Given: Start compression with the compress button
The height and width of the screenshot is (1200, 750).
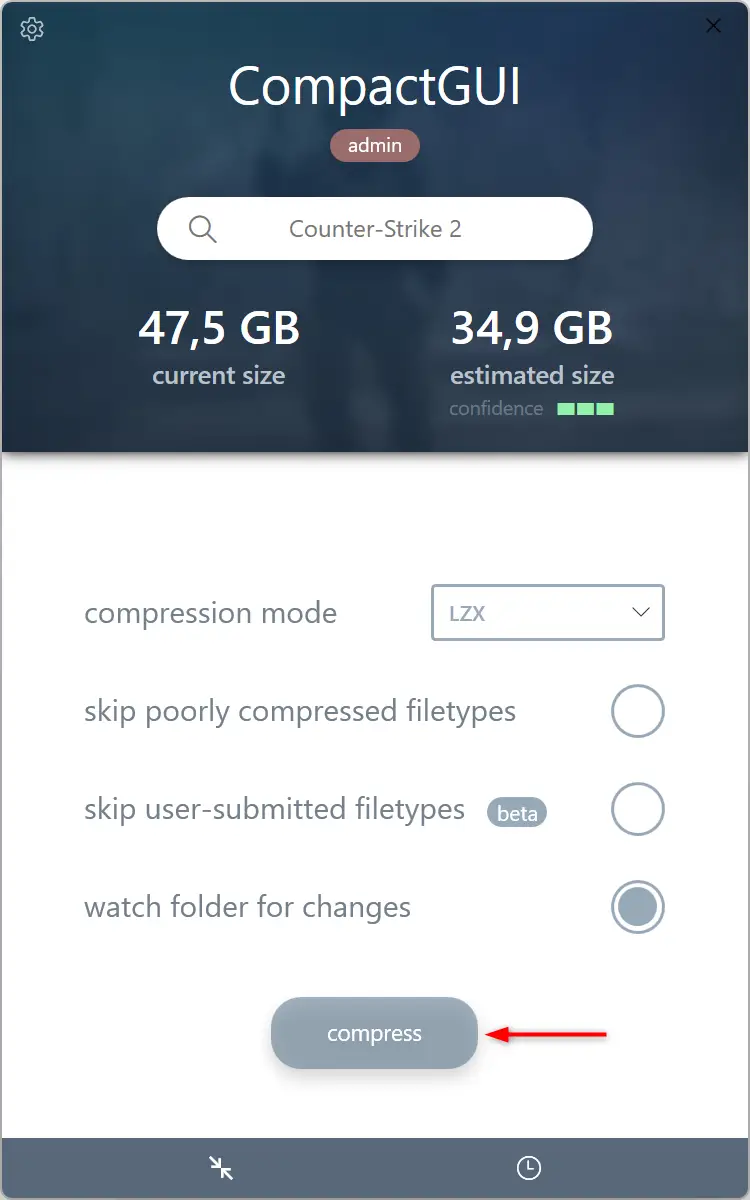Looking at the screenshot, I should (x=374, y=1033).
